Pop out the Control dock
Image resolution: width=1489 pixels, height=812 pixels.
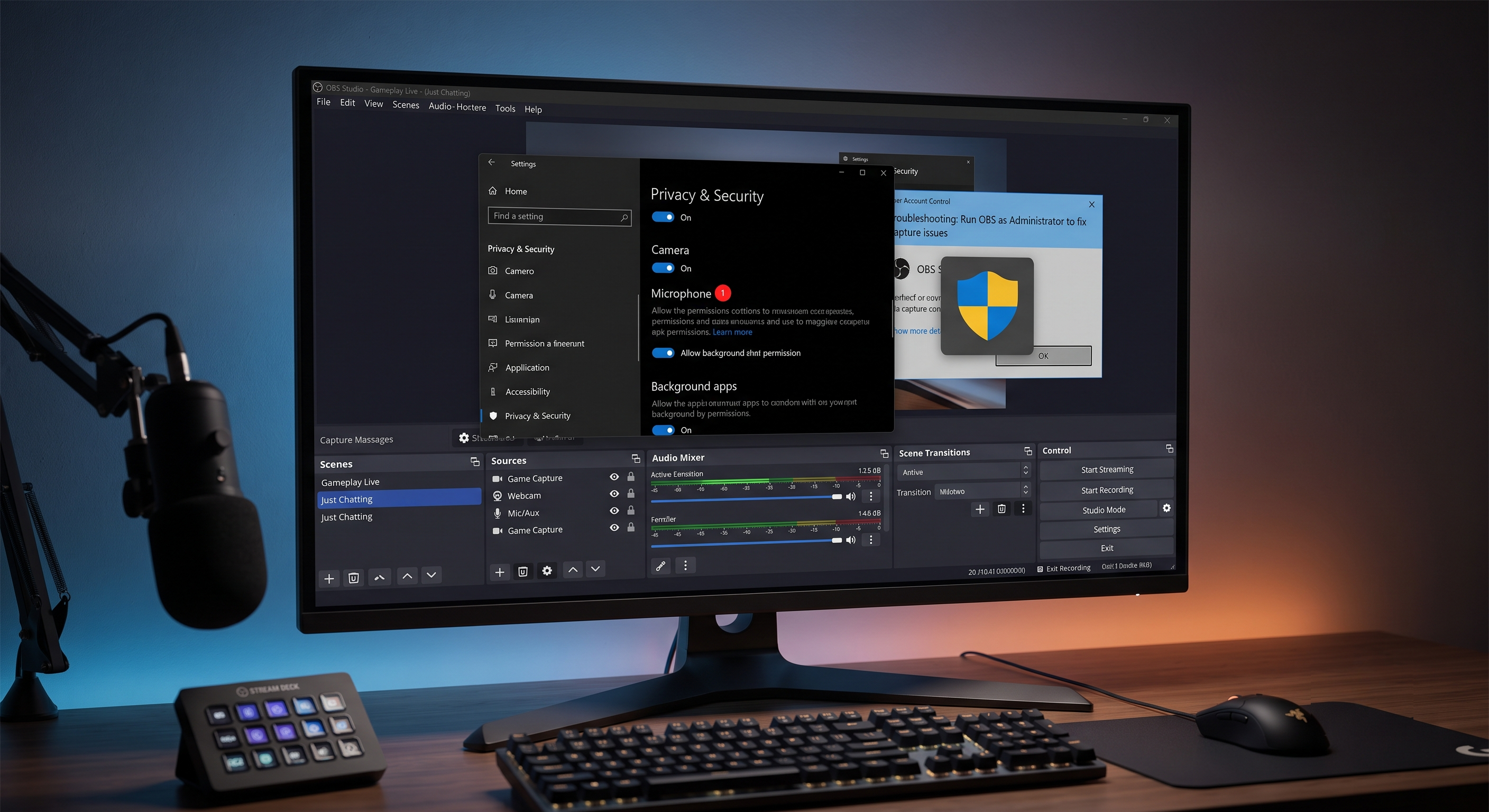pyautogui.click(x=1169, y=448)
